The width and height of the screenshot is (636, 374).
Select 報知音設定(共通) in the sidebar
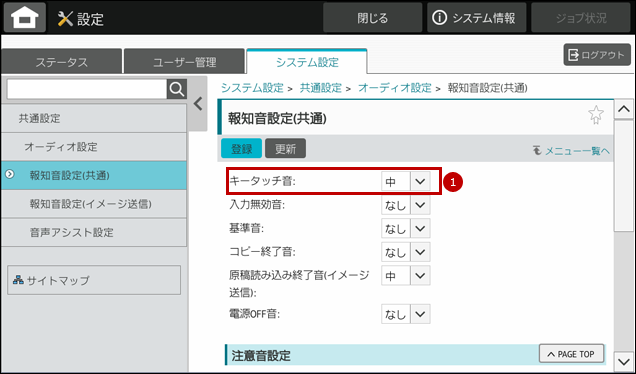pyautogui.click(x=94, y=175)
